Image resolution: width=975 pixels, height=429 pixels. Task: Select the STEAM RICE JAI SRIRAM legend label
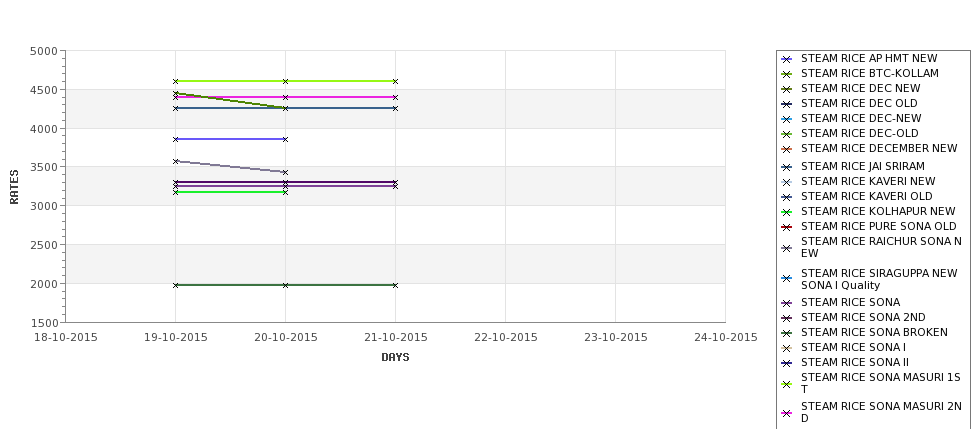862,166
